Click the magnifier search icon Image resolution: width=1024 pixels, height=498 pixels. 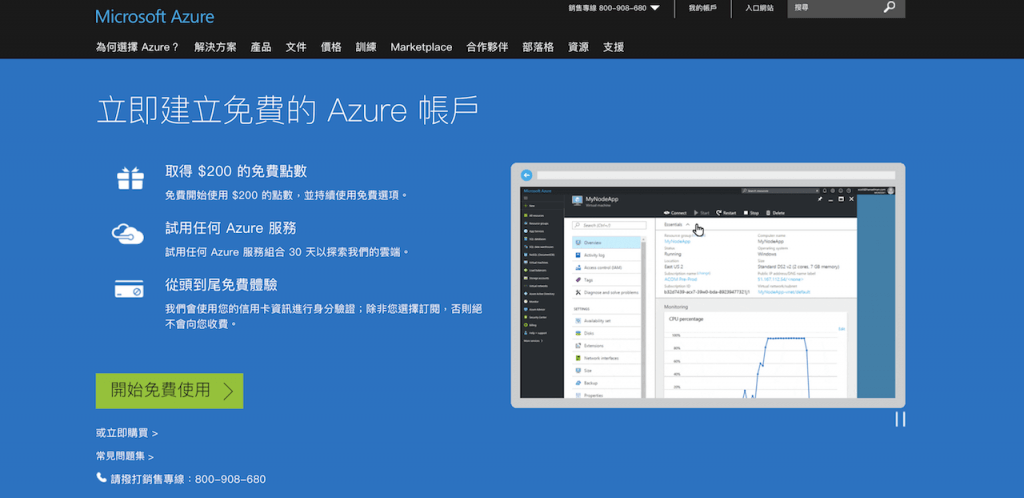[889, 8]
